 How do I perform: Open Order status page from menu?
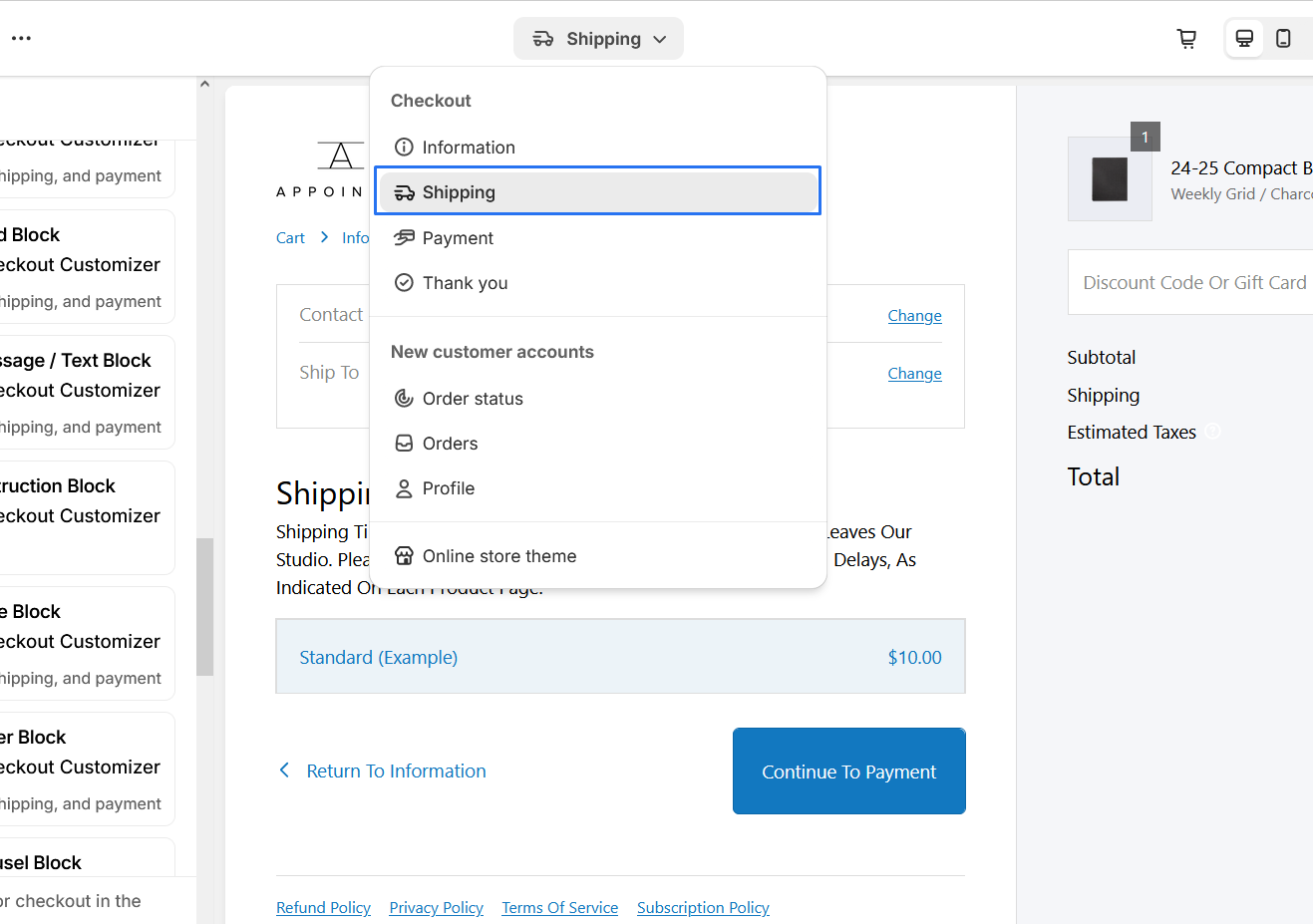[473, 399]
